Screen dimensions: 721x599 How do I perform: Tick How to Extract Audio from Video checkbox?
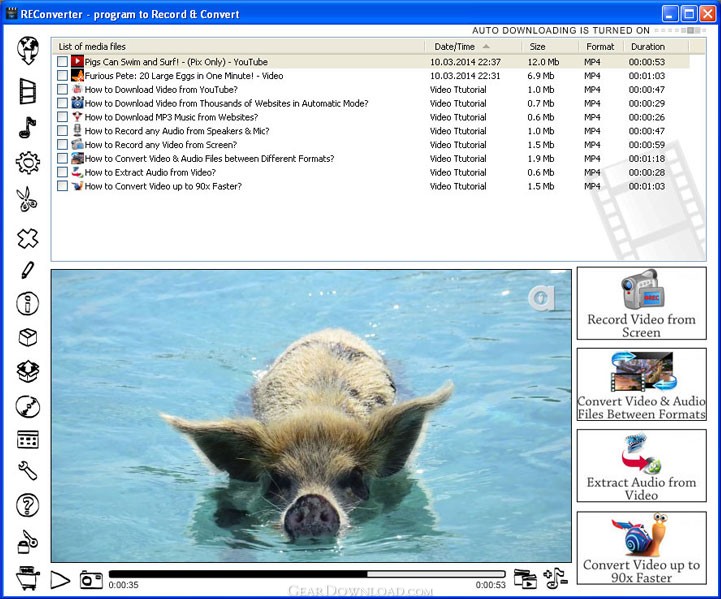point(63,172)
